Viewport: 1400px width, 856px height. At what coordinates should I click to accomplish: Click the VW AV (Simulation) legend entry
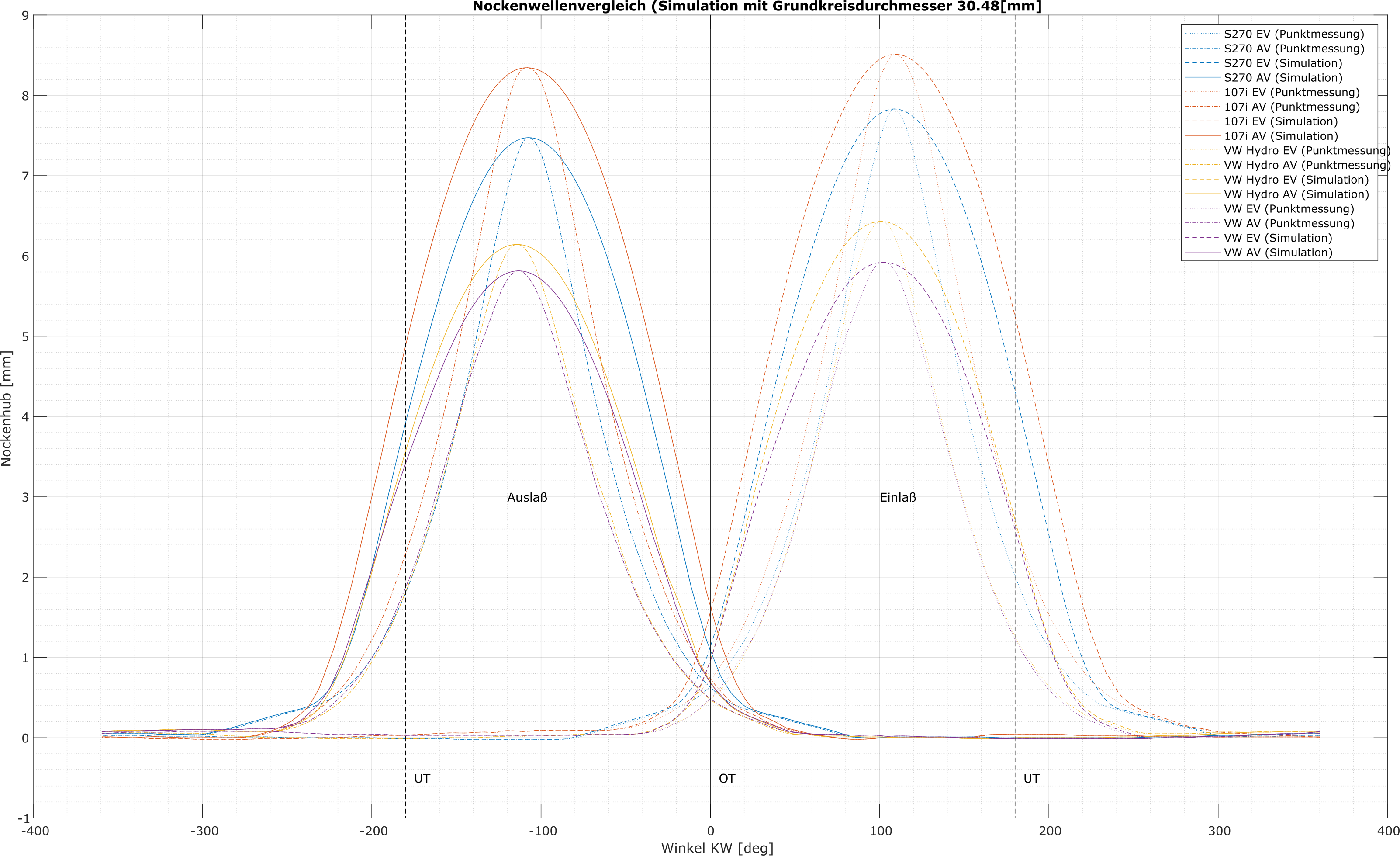click(x=1278, y=253)
